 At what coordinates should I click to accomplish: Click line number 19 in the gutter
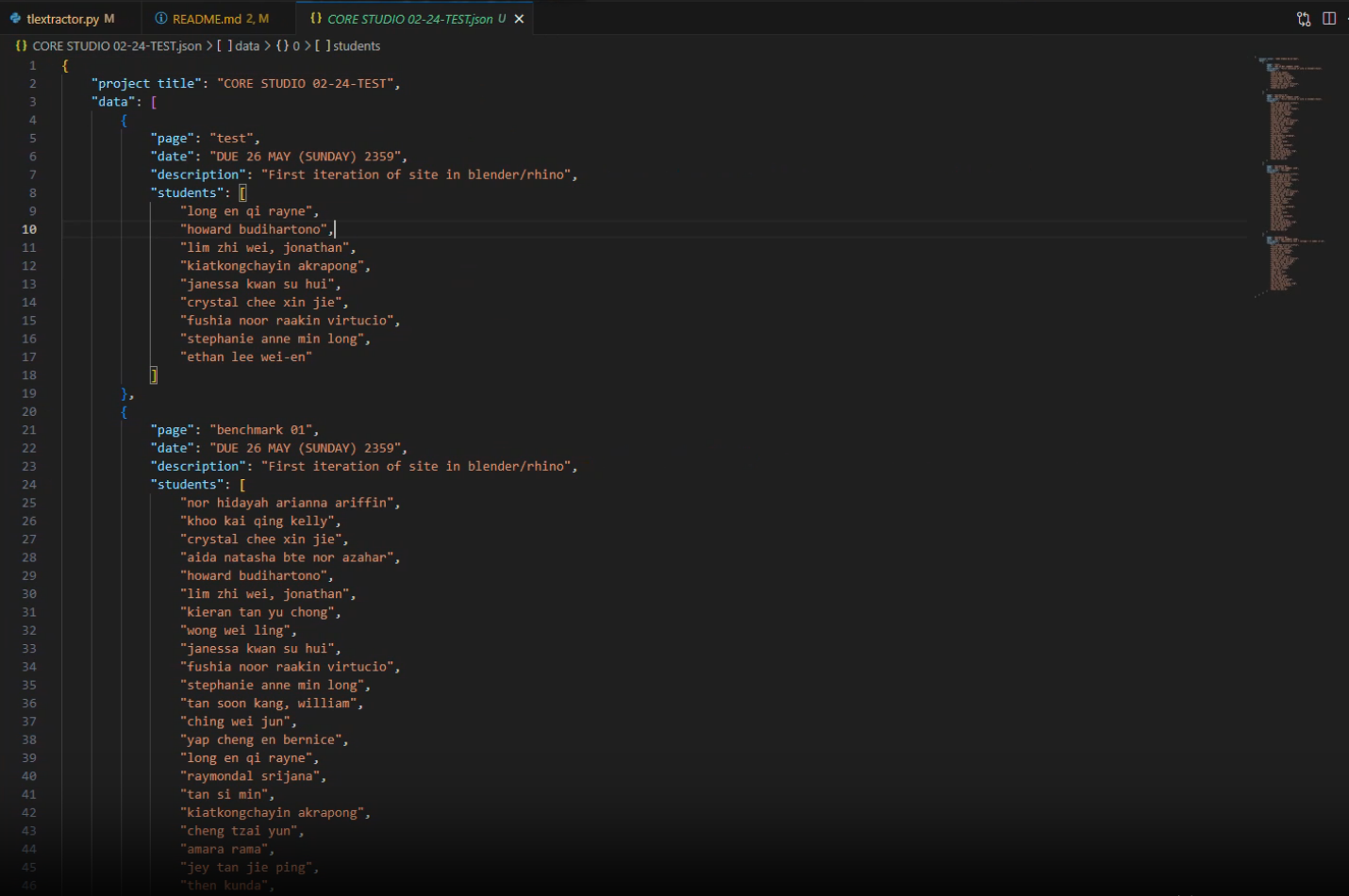click(29, 393)
